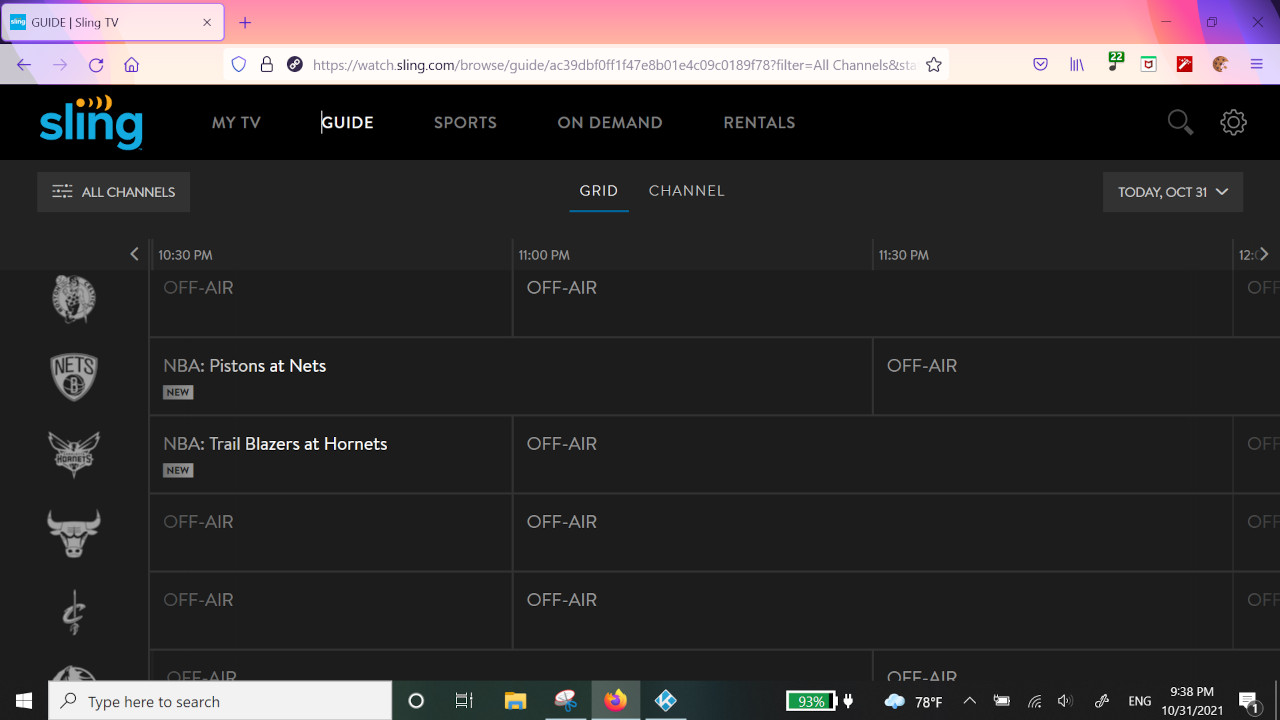Viewport: 1280px width, 720px height.
Task: Click the Sling TV logo
Action: pyautogui.click(x=90, y=122)
